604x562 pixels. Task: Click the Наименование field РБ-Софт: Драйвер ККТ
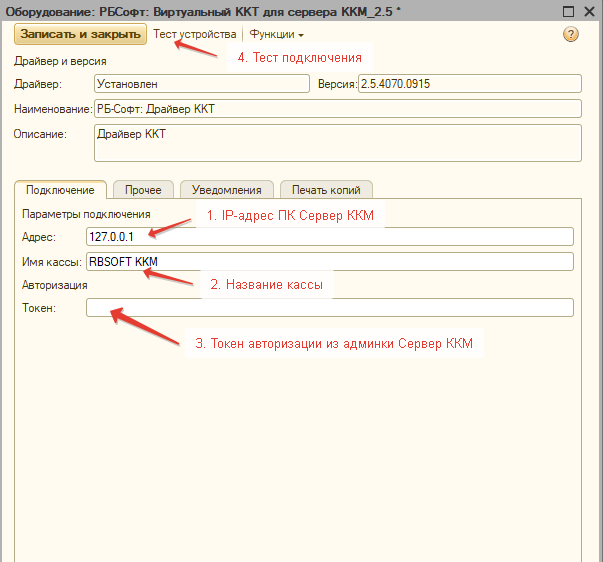pyautogui.click(x=338, y=109)
